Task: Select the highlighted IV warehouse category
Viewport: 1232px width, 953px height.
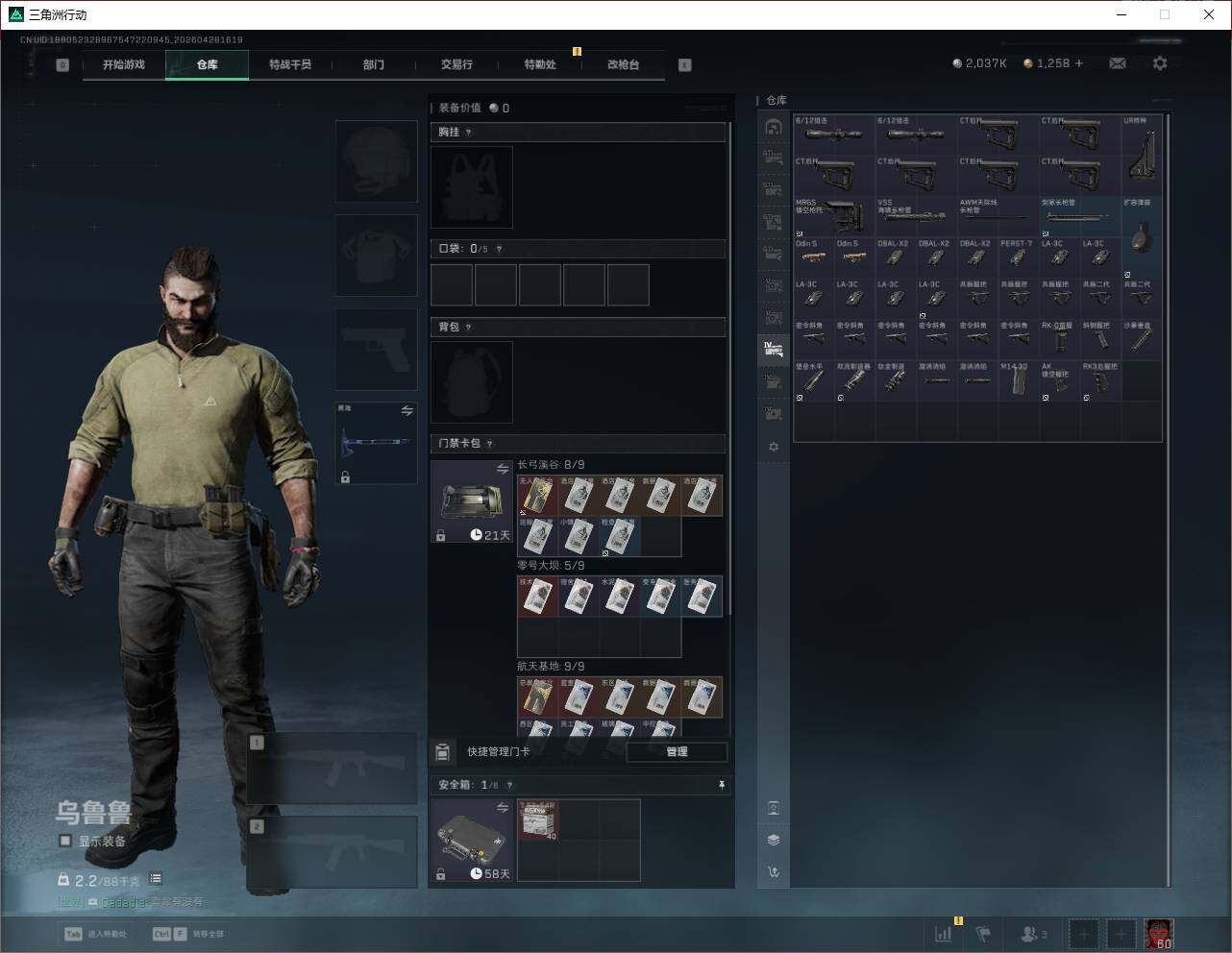Action: tap(774, 349)
